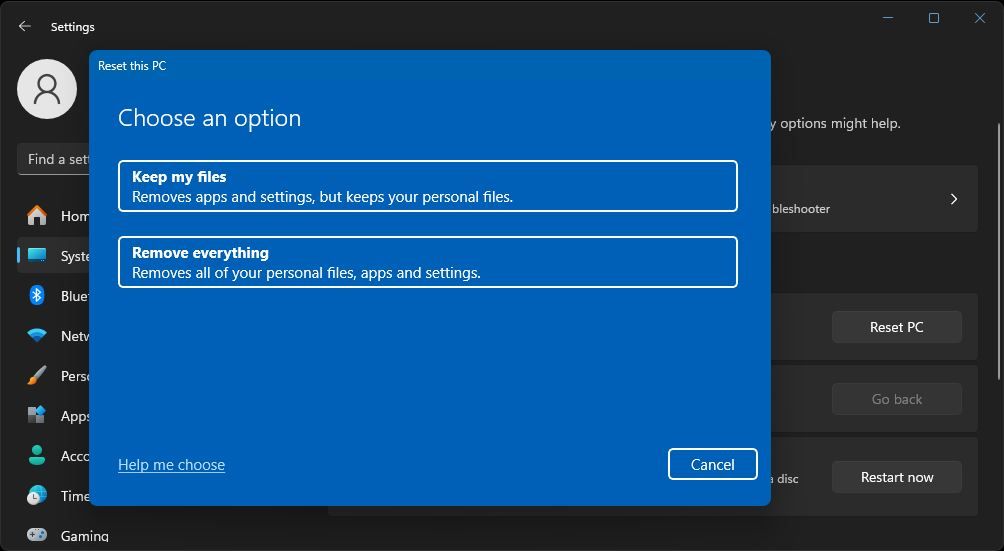The height and width of the screenshot is (551, 1004).
Task: Minimize the Settings window
Action: coord(888,18)
